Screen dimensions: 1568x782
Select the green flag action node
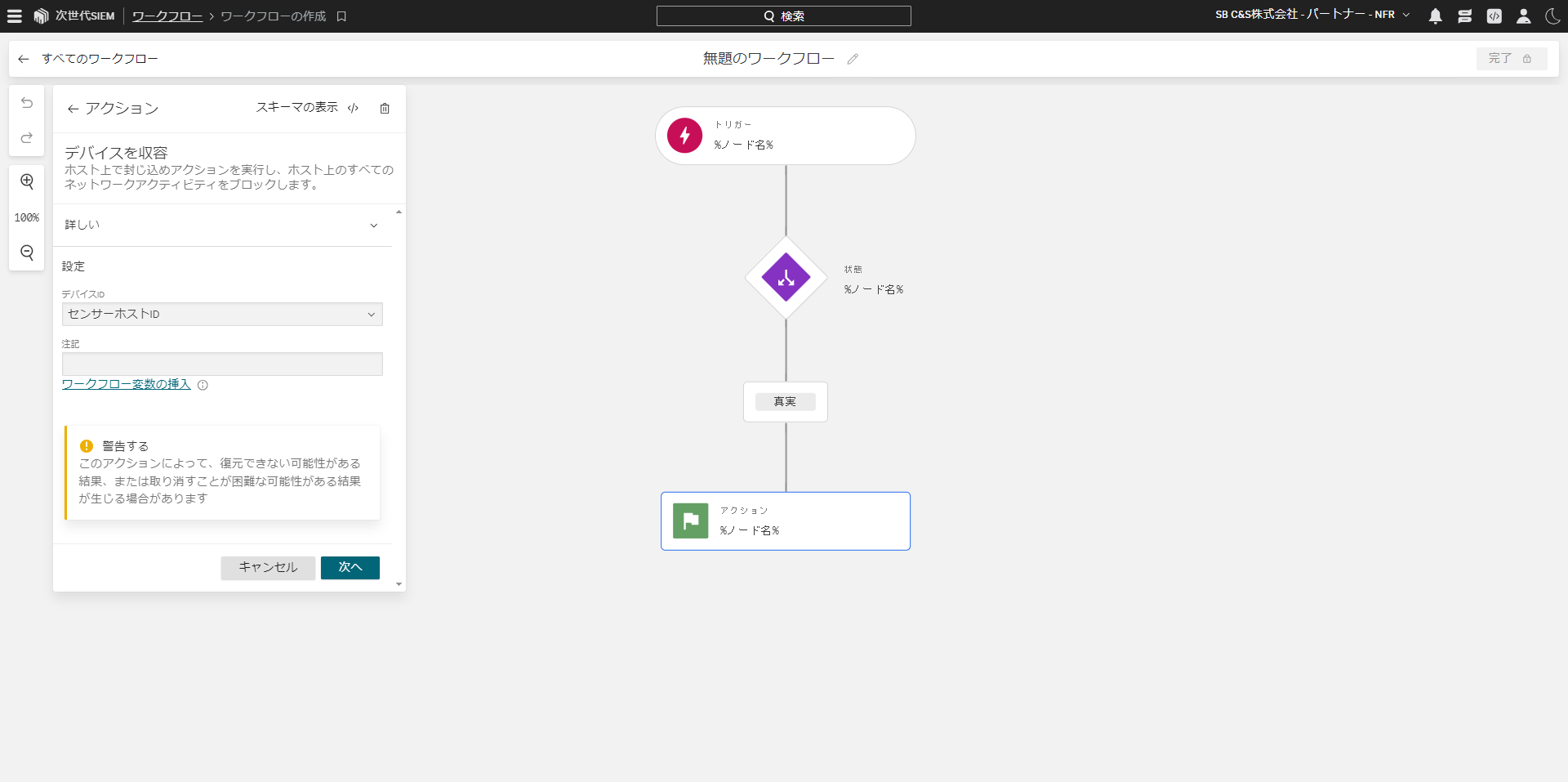[690, 521]
